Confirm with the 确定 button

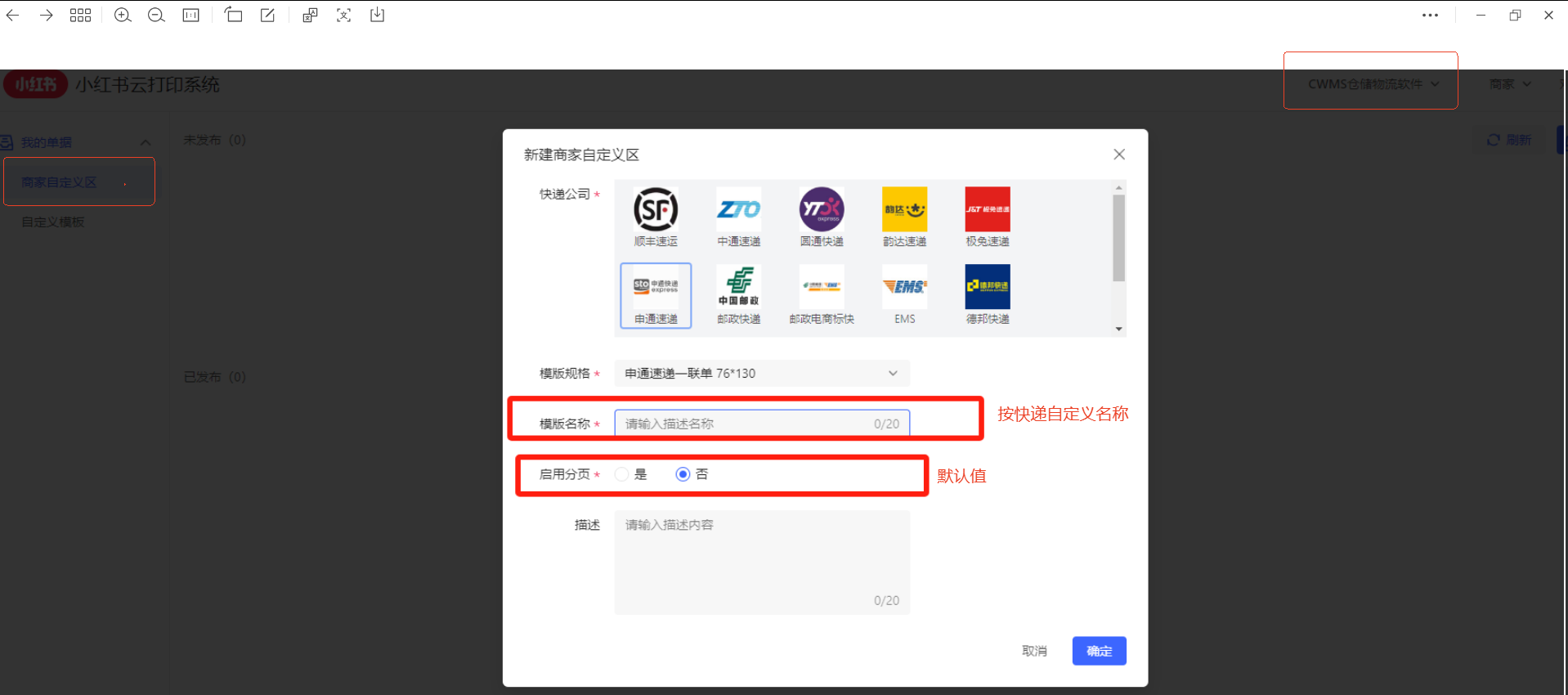coord(1100,651)
